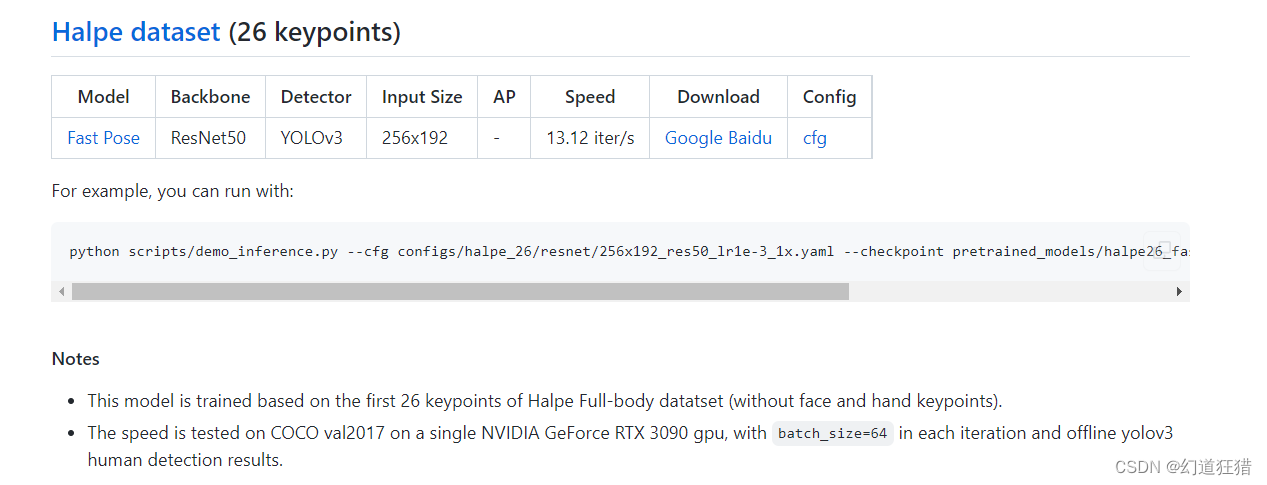The width and height of the screenshot is (1267, 485).
Task: Click the YOLOv3 table cell
Action: coord(312,138)
